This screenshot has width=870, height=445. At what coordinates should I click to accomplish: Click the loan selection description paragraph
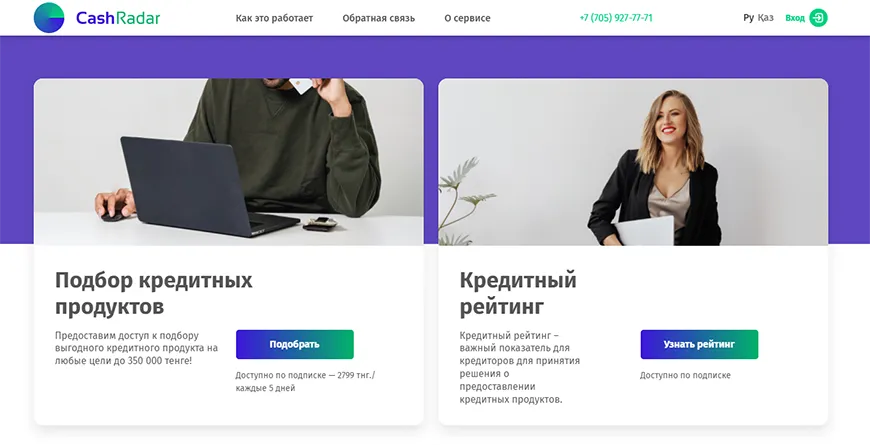[136, 348]
